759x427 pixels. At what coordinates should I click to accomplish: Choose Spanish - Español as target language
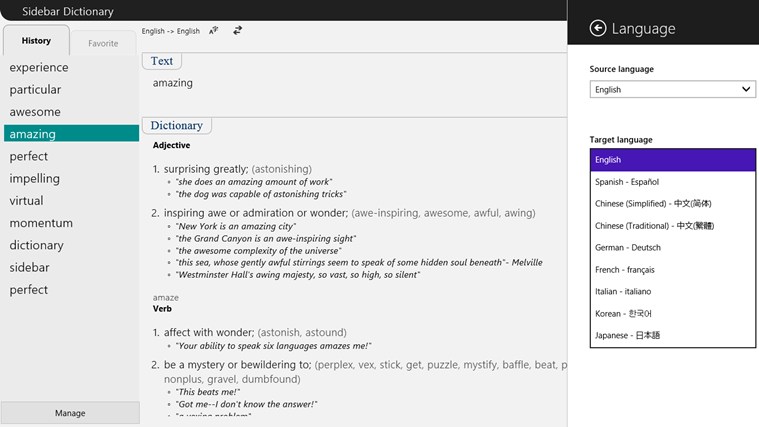(x=672, y=182)
